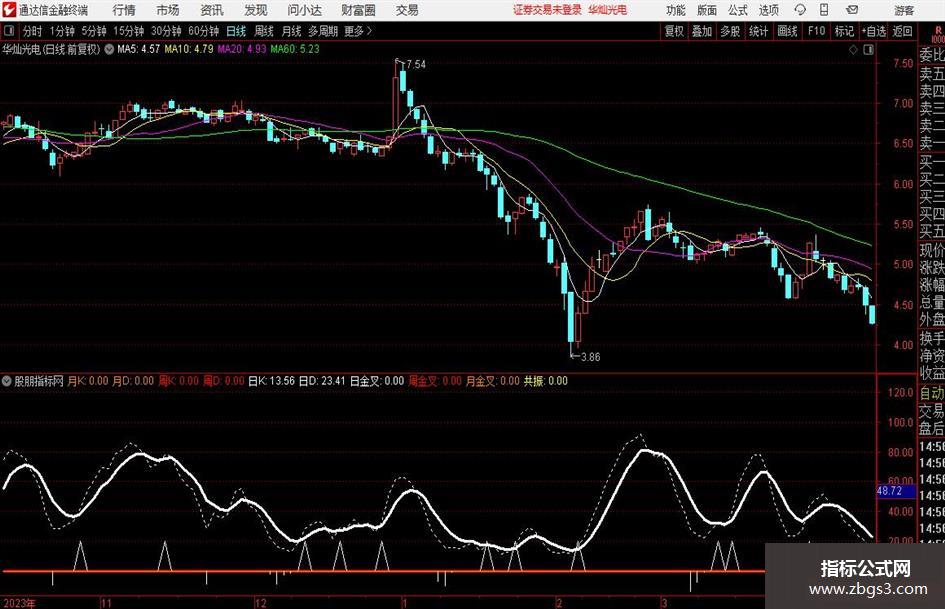Click the 通达信 red logo icon
This screenshot has width=945, height=609.
9,10
